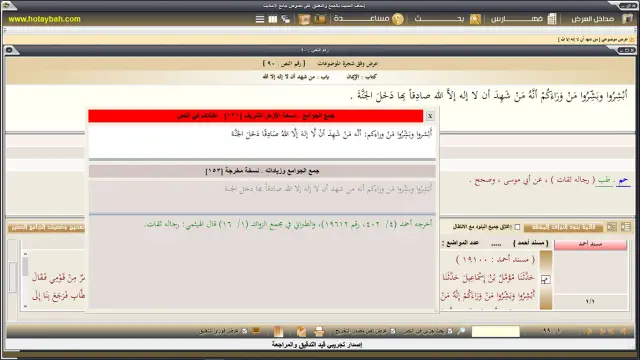Click باب من شهد أن لا إله إلا الله text

click(x=296, y=77)
